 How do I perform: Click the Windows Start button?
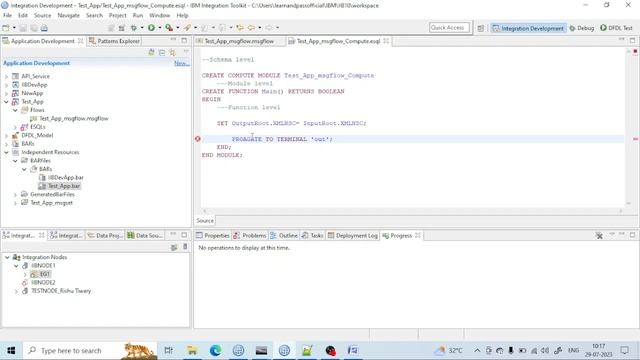point(11,350)
